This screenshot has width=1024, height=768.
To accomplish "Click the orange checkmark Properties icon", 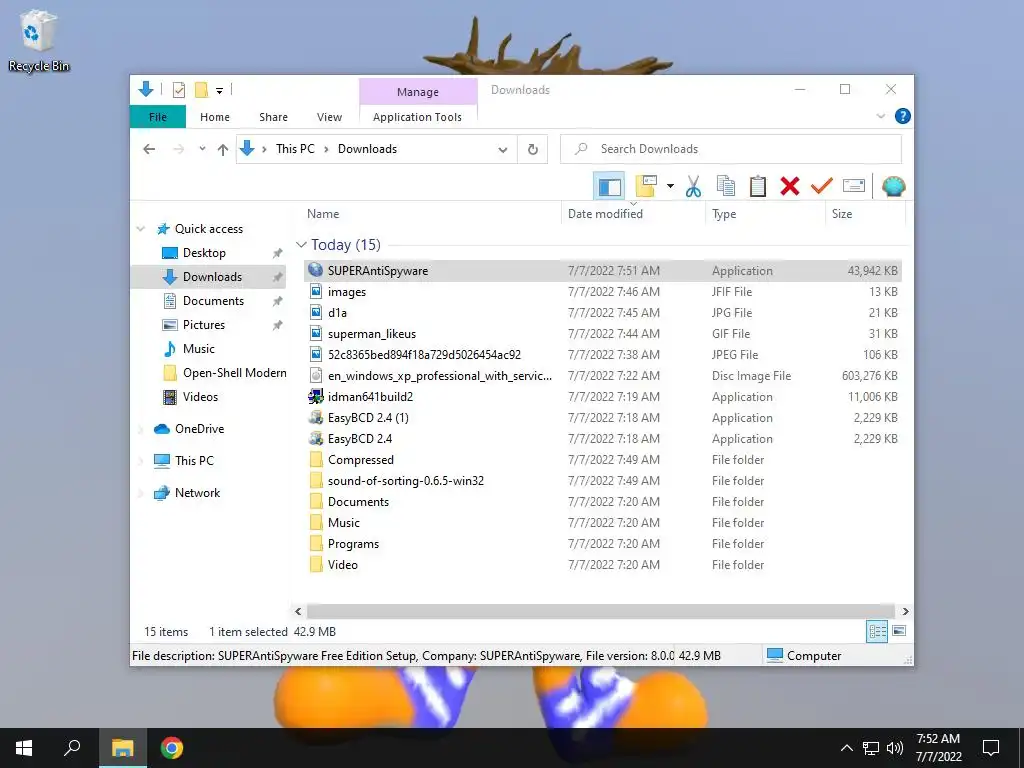I will pyautogui.click(x=822, y=187).
